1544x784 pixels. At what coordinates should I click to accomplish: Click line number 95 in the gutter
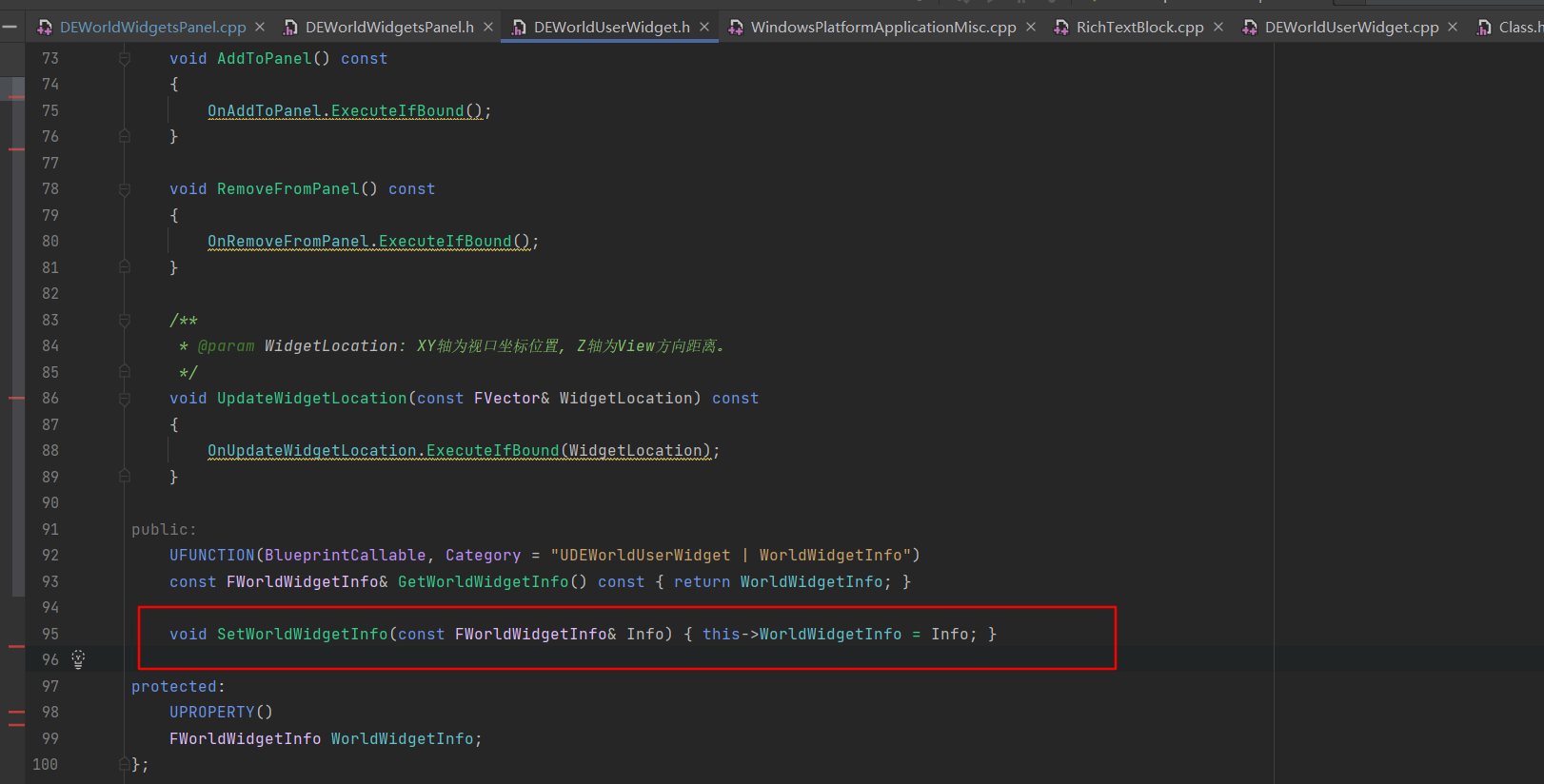50,634
